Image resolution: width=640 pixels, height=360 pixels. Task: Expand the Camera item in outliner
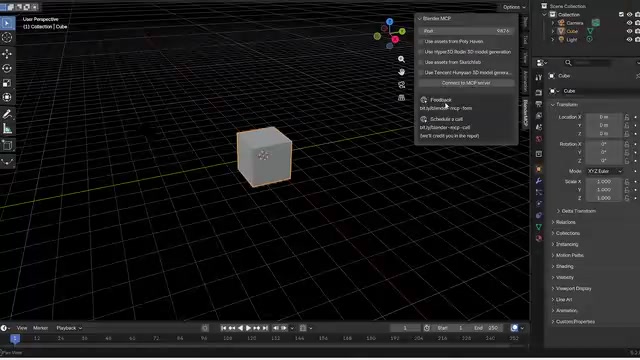tap(553, 23)
